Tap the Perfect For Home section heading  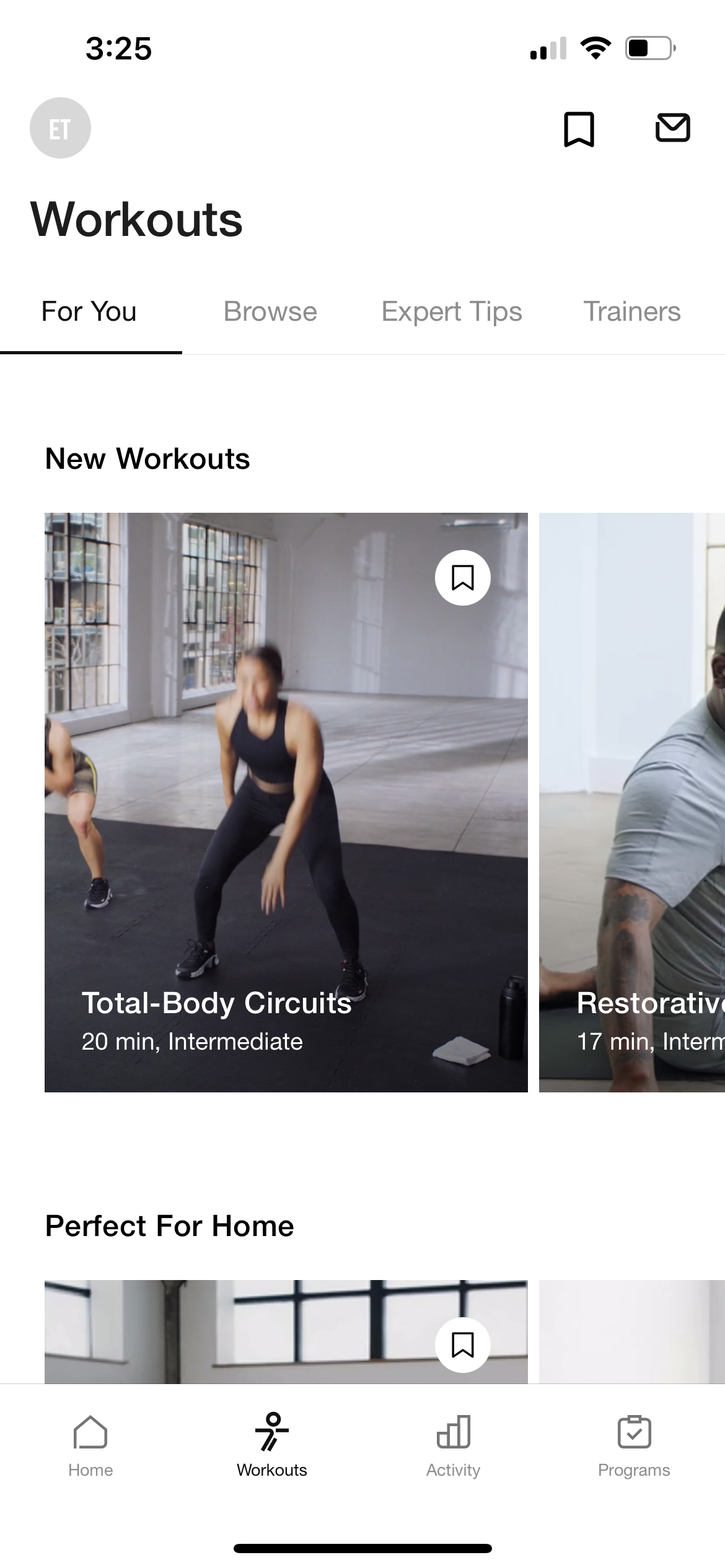tap(170, 1226)
